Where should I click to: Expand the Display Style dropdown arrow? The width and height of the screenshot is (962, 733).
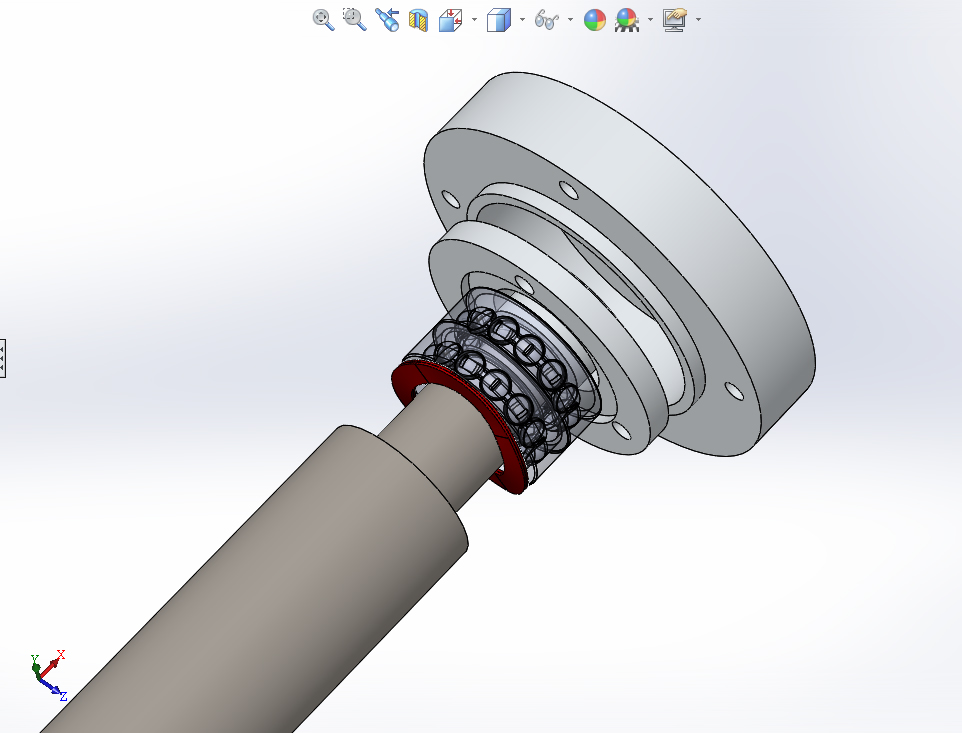[522, 20]
